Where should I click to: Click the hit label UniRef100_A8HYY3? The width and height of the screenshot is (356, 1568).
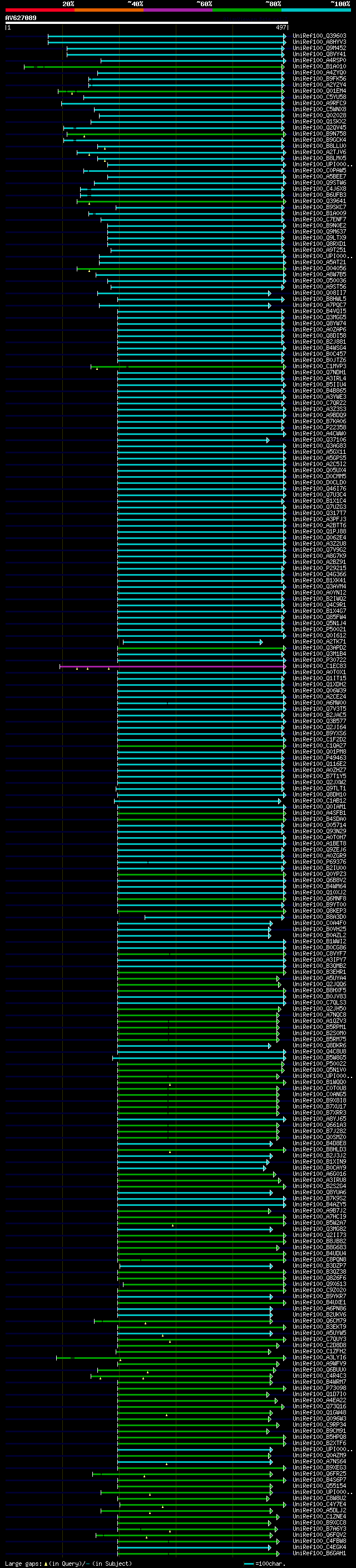(319, 42)
